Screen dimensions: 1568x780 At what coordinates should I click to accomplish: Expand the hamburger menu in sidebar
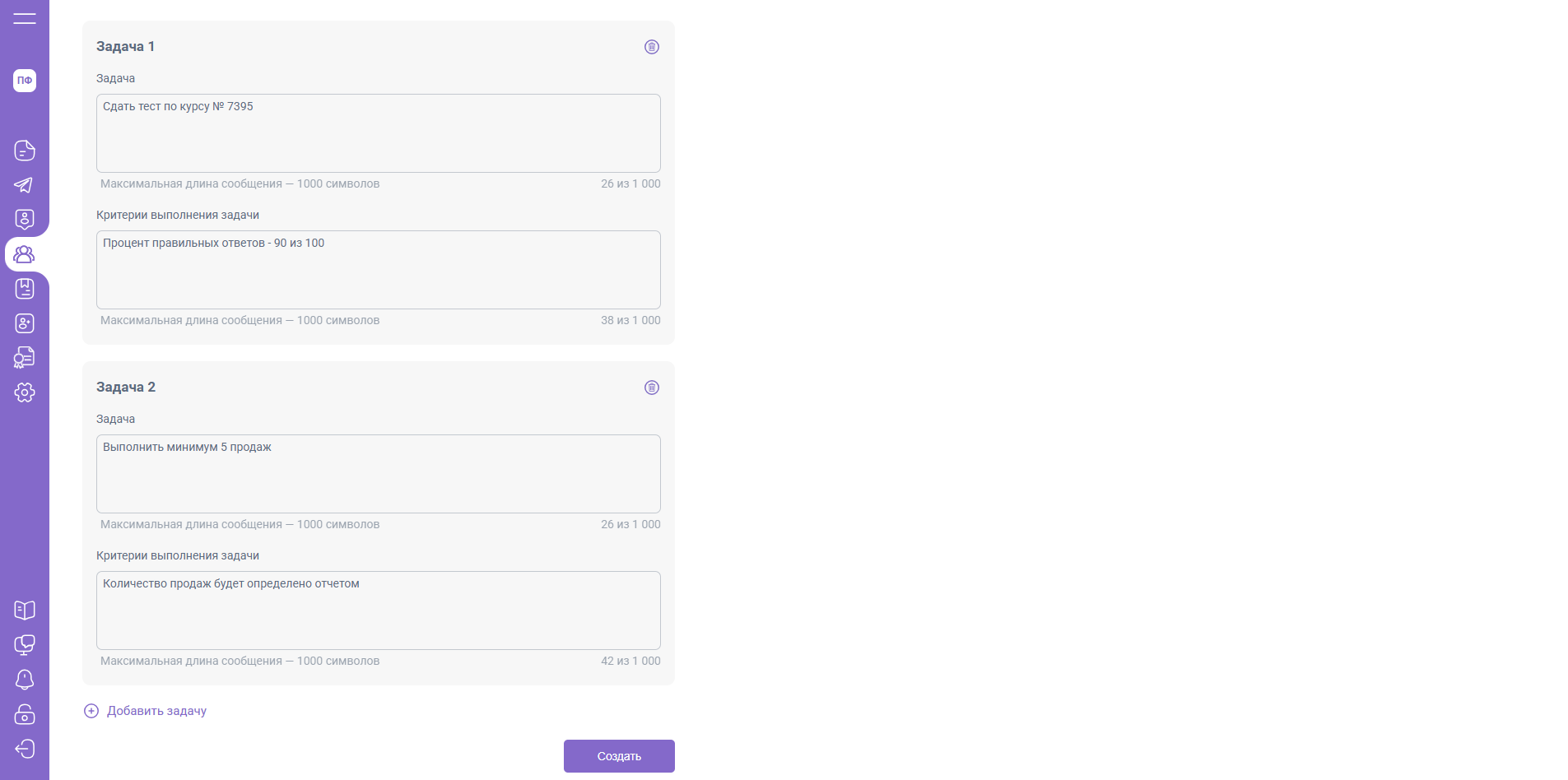[x=25, y=18]
